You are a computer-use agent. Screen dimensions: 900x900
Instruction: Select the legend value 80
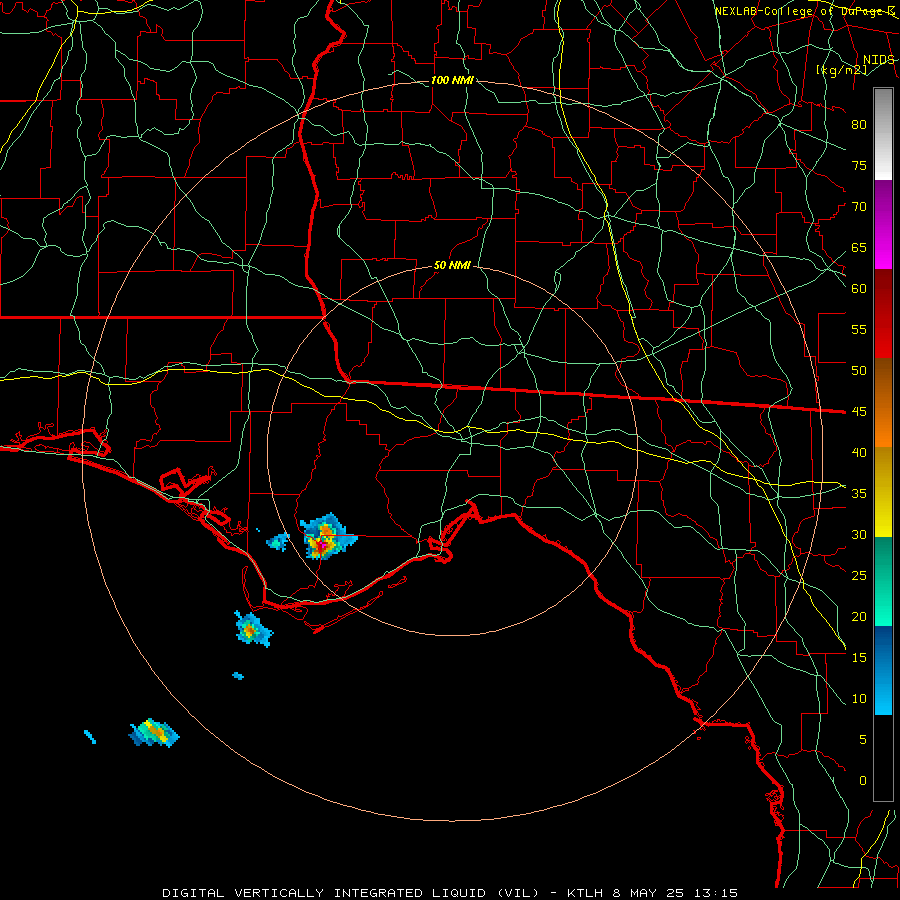pyautogui.click(x=859, y=125)
